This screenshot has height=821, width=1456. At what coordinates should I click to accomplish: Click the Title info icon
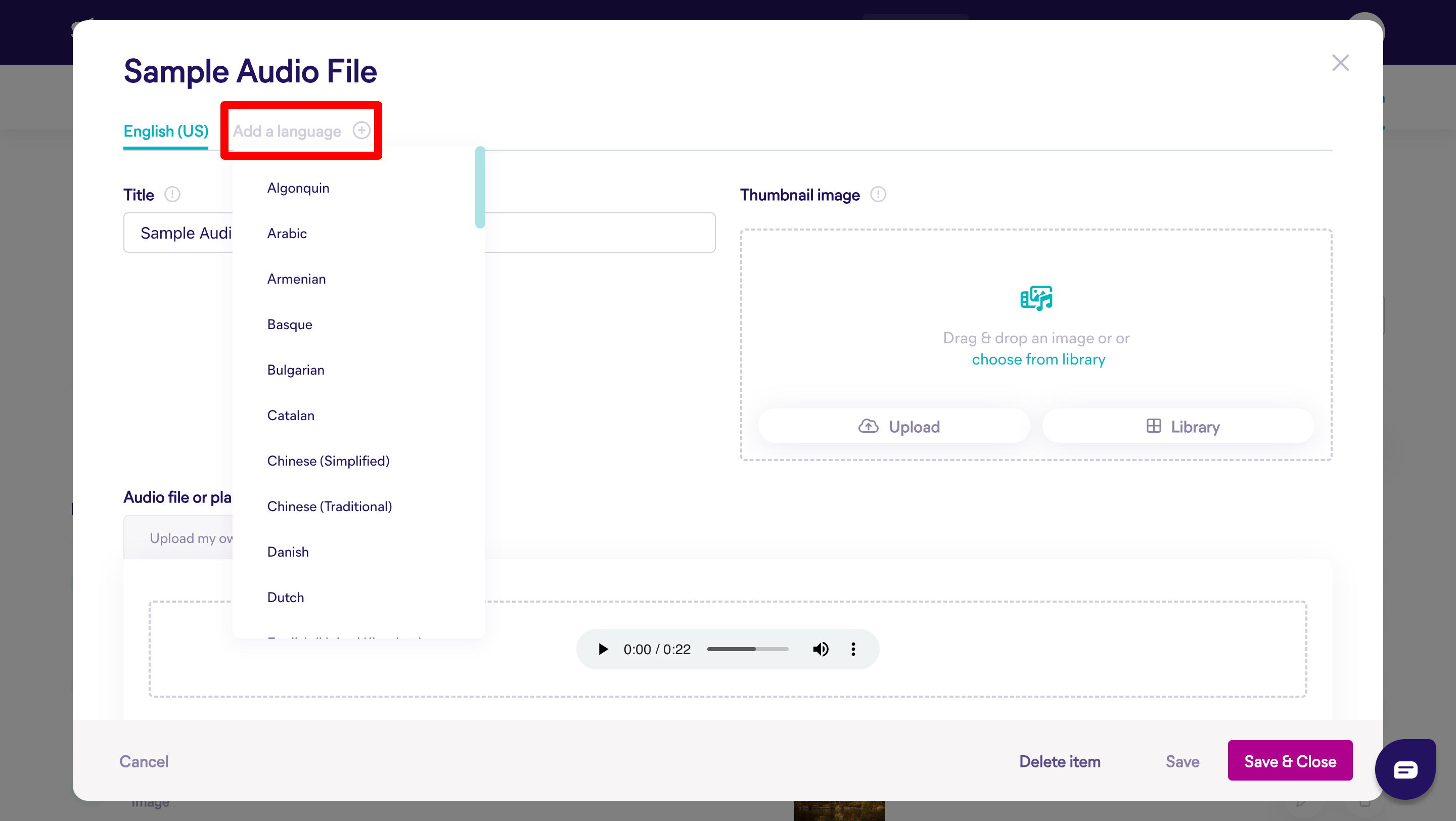(172, 194)
